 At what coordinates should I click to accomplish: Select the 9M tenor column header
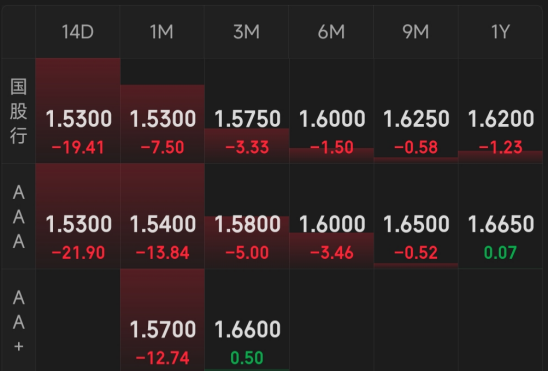click(x=416, y=32)
